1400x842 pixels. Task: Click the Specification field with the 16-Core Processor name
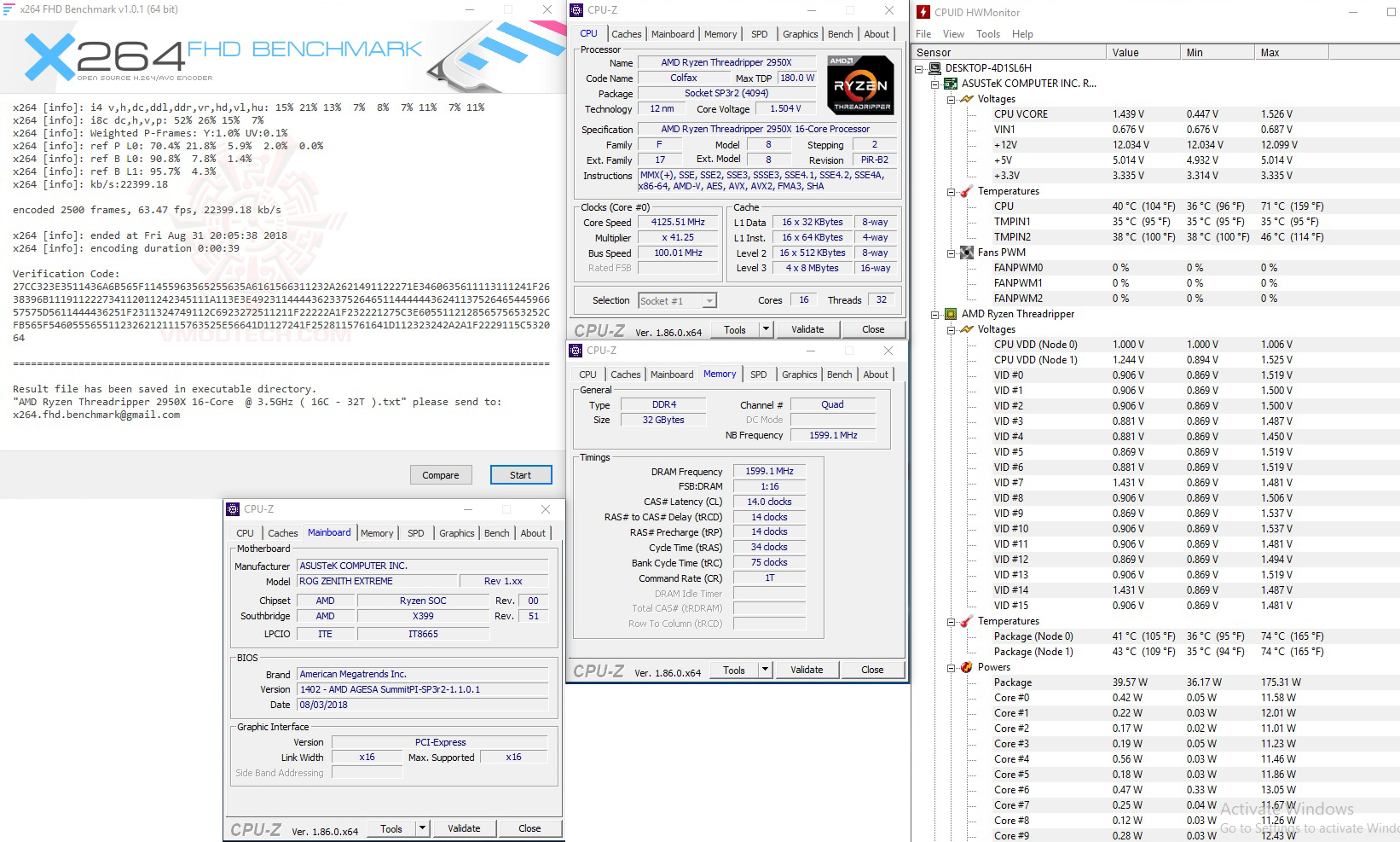[x=767, y=129]
